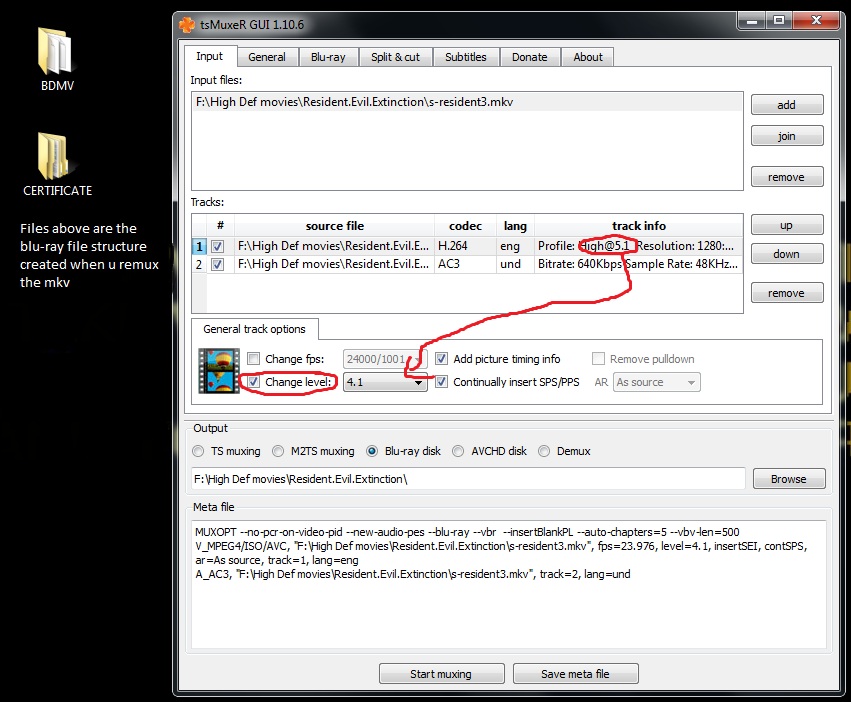The width and height of the screenshot is (851, 702).
Task: Click the codec column header
Action: (465, 226)
